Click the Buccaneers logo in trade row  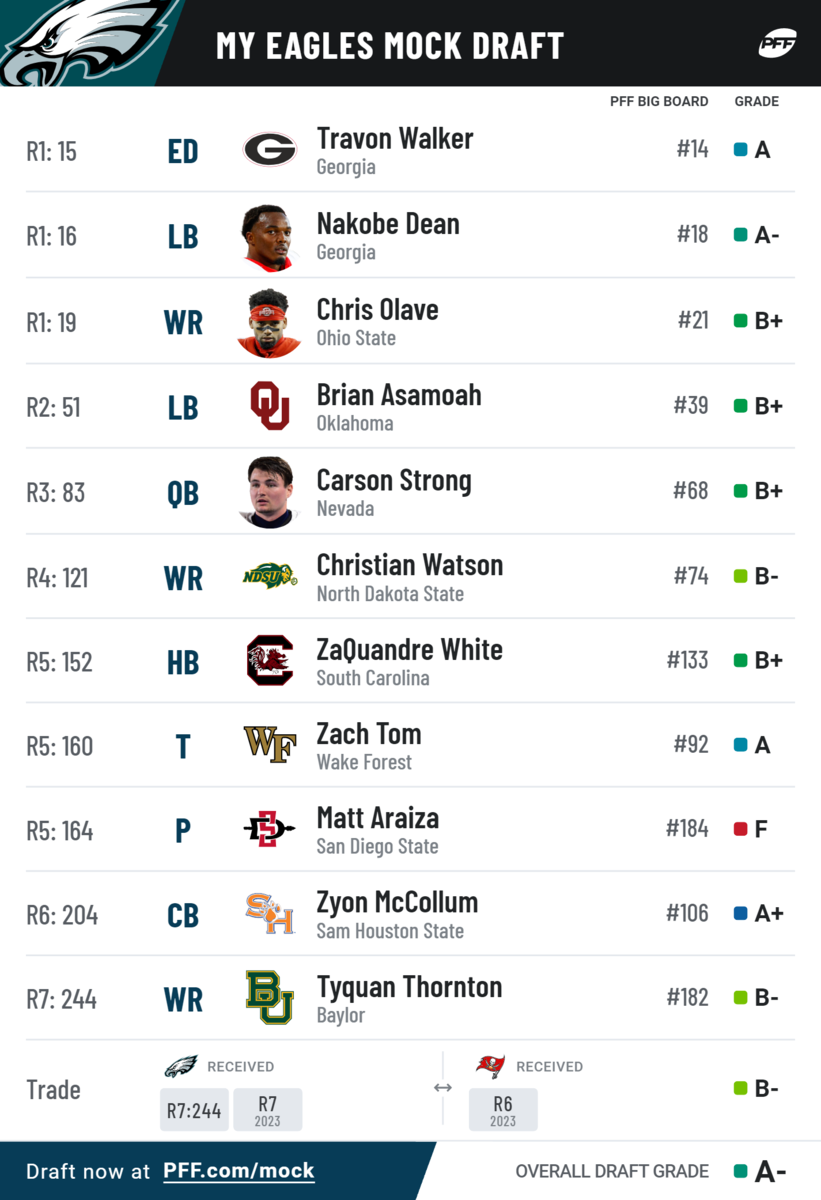[490, 1066]
